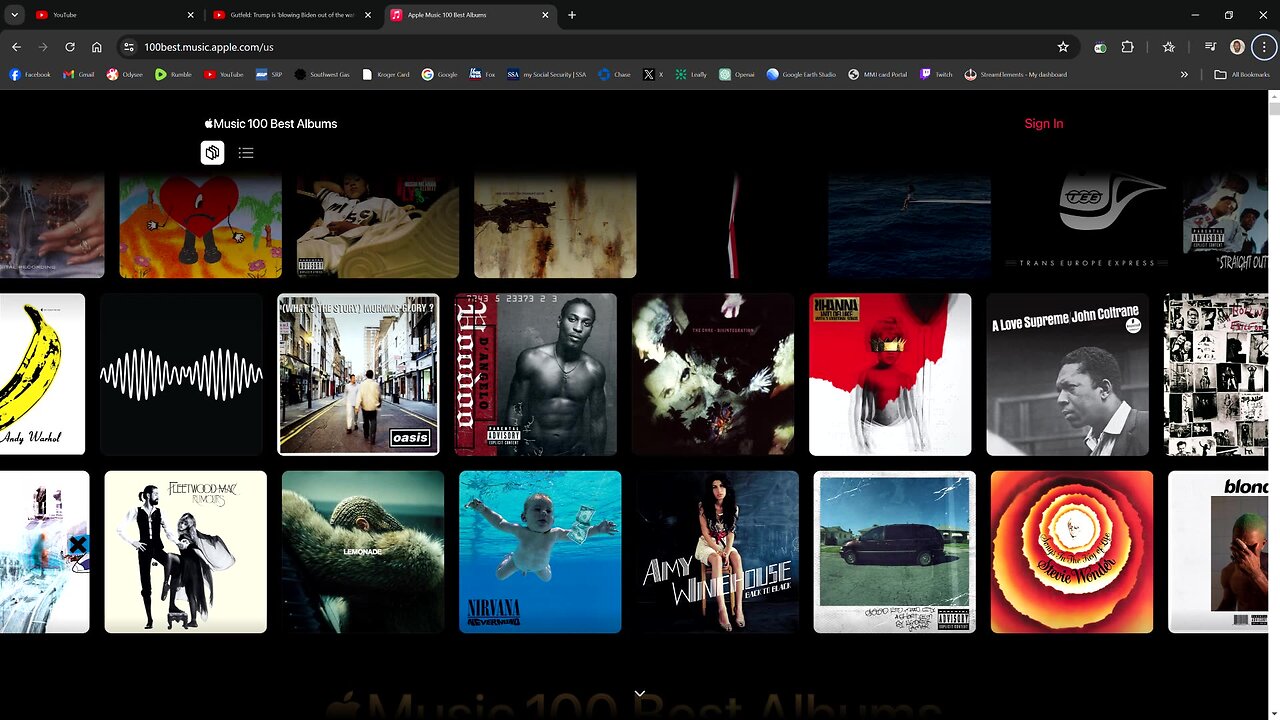
Task: Open Velvet Underground banana album cover
Action: (42, 374)
